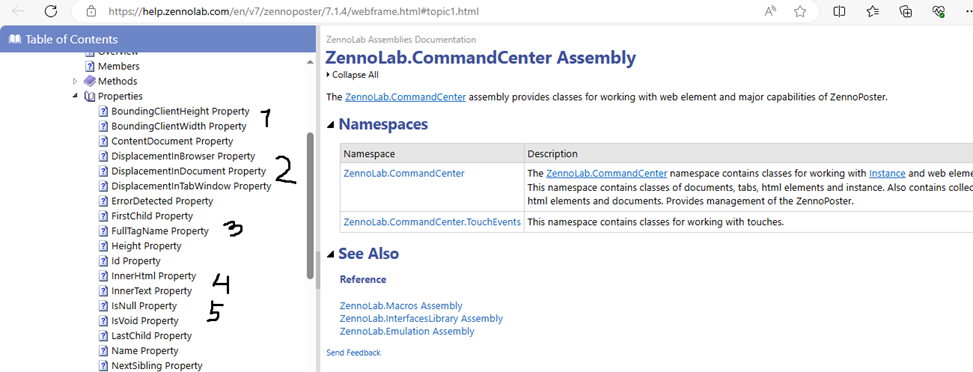Open the split screen icon
973x372 pixels.
point(839,11)
